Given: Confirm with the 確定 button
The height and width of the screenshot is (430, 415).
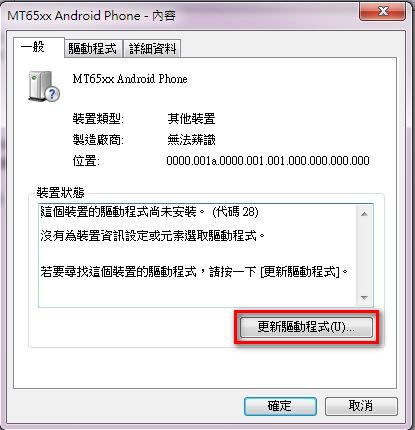Looking at the screenshot, I should point(280,406).
